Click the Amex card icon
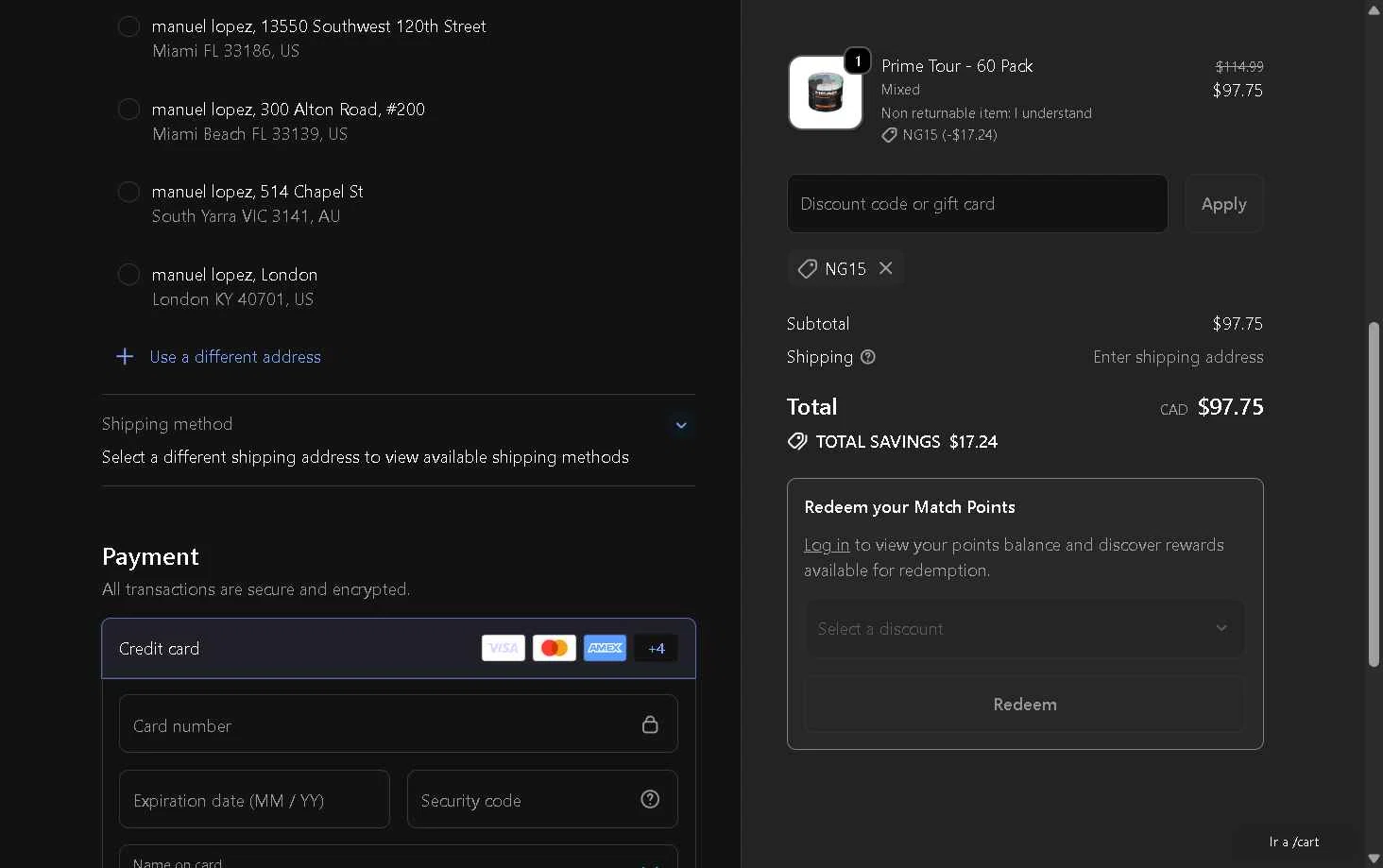1383x868 pixels. [606, 648]
